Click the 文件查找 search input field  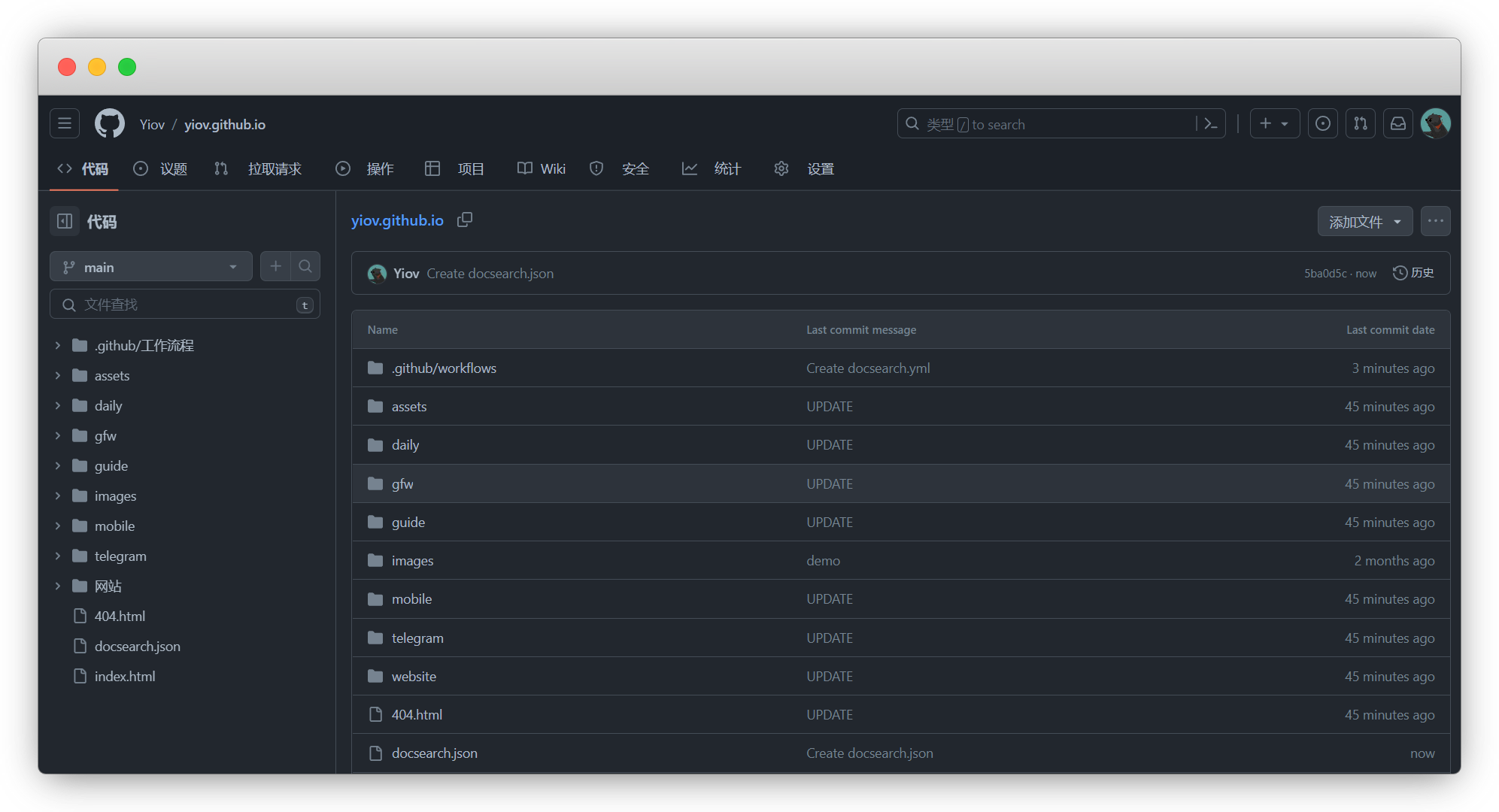click(x=181, y=304)
